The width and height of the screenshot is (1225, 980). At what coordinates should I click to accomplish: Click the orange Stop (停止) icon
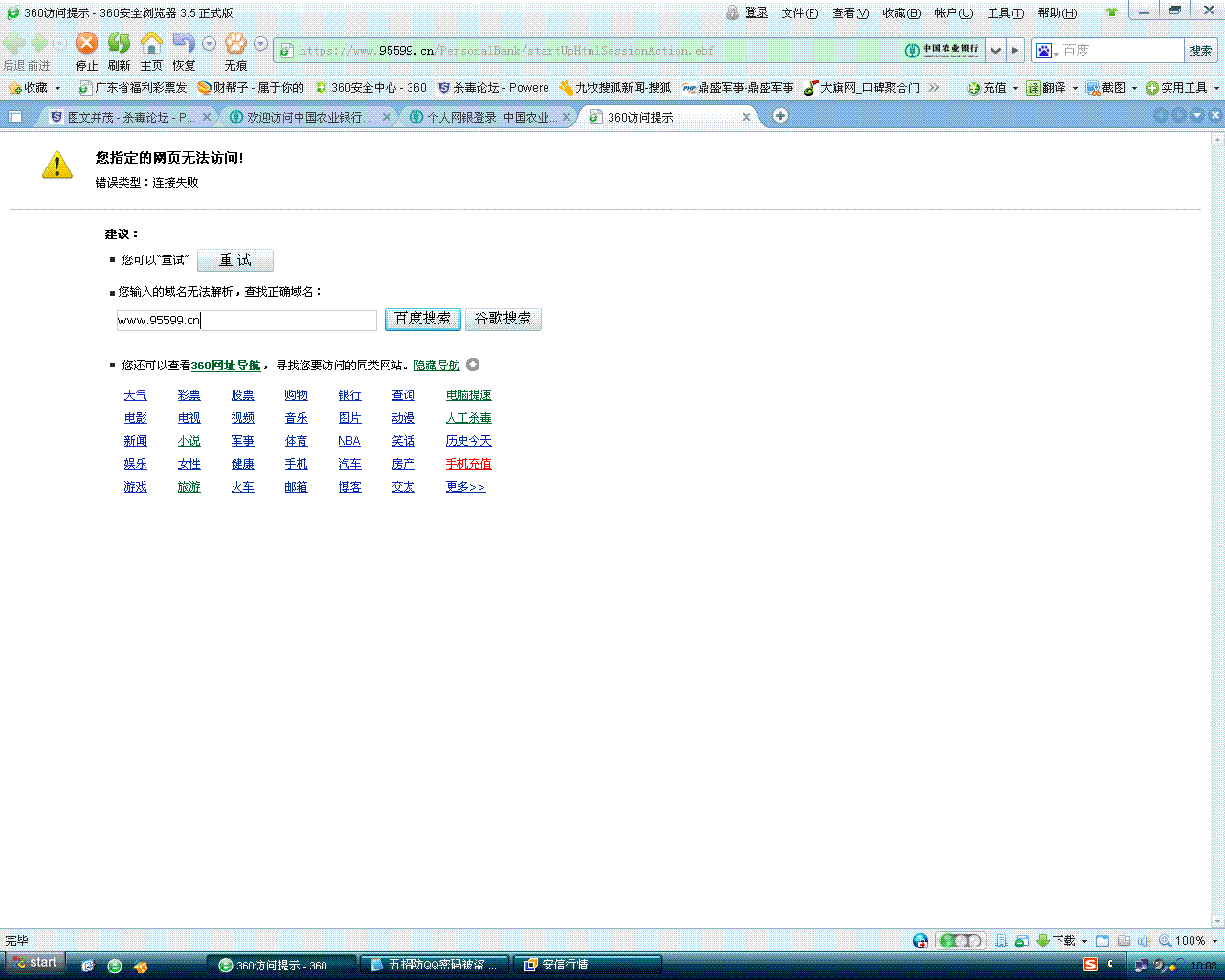click(86, 43)
